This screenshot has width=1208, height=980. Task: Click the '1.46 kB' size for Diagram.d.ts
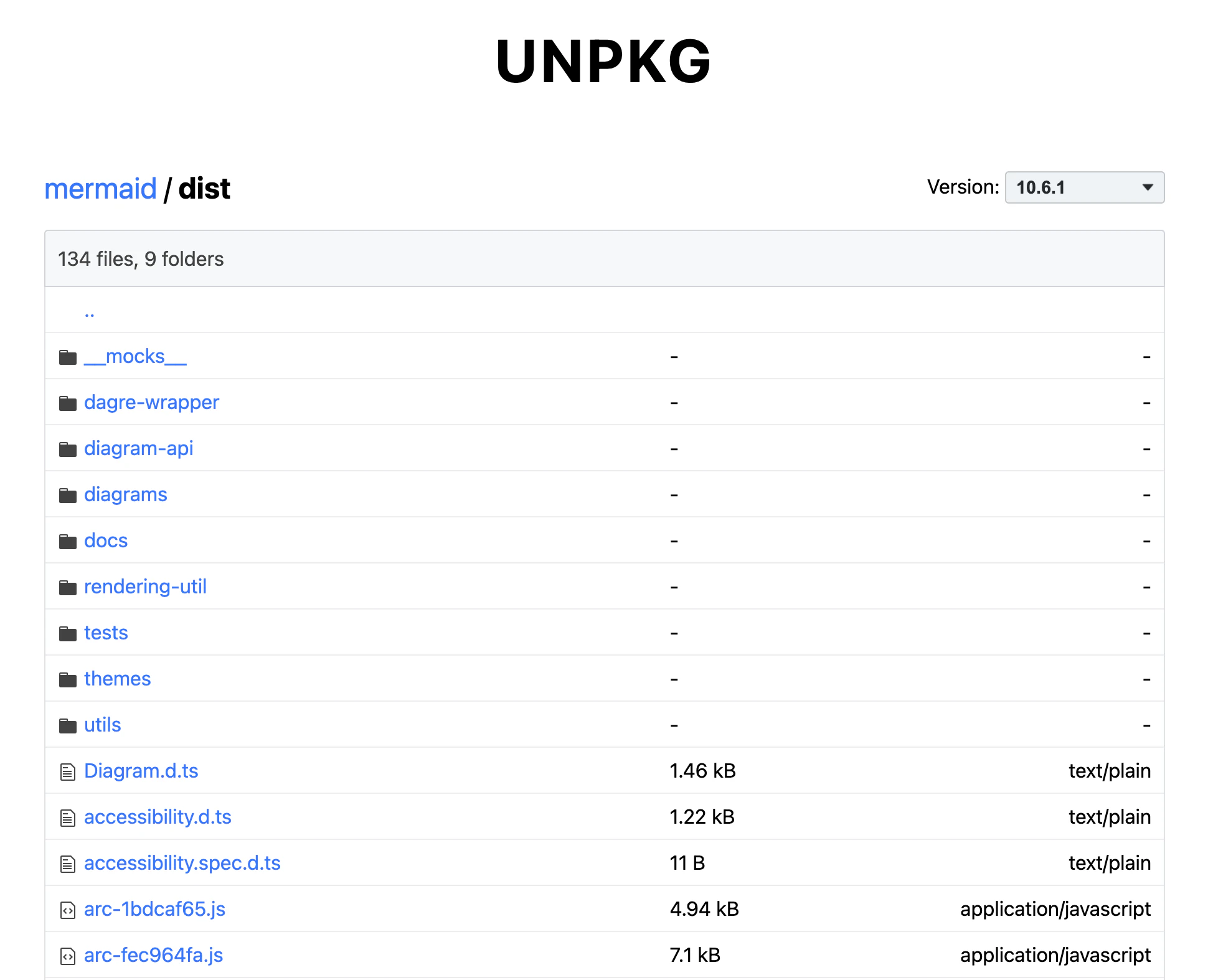(x=702, y=771)
